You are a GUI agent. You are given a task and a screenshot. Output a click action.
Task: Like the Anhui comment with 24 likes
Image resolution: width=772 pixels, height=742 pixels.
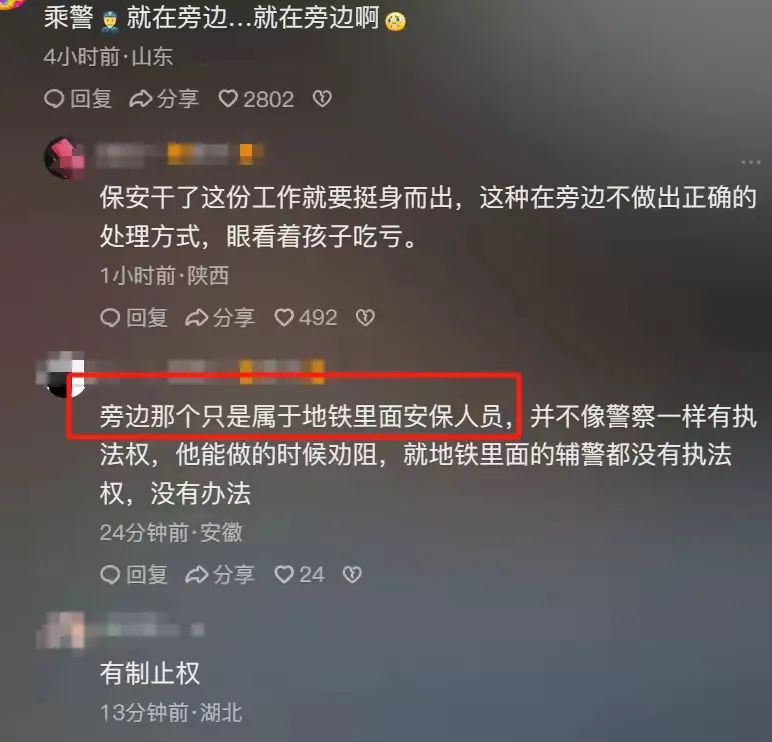point(299,575)
